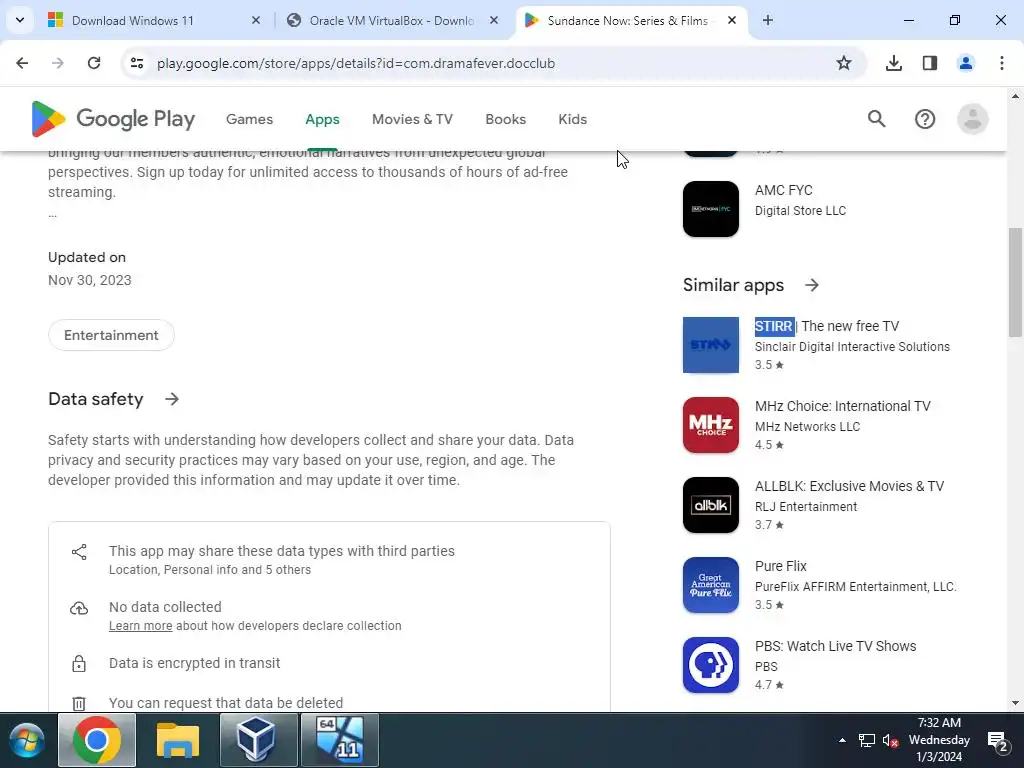The image size is (1024, 768).
Task: Open the tab search dropdown
Action: tap(20, 20)
